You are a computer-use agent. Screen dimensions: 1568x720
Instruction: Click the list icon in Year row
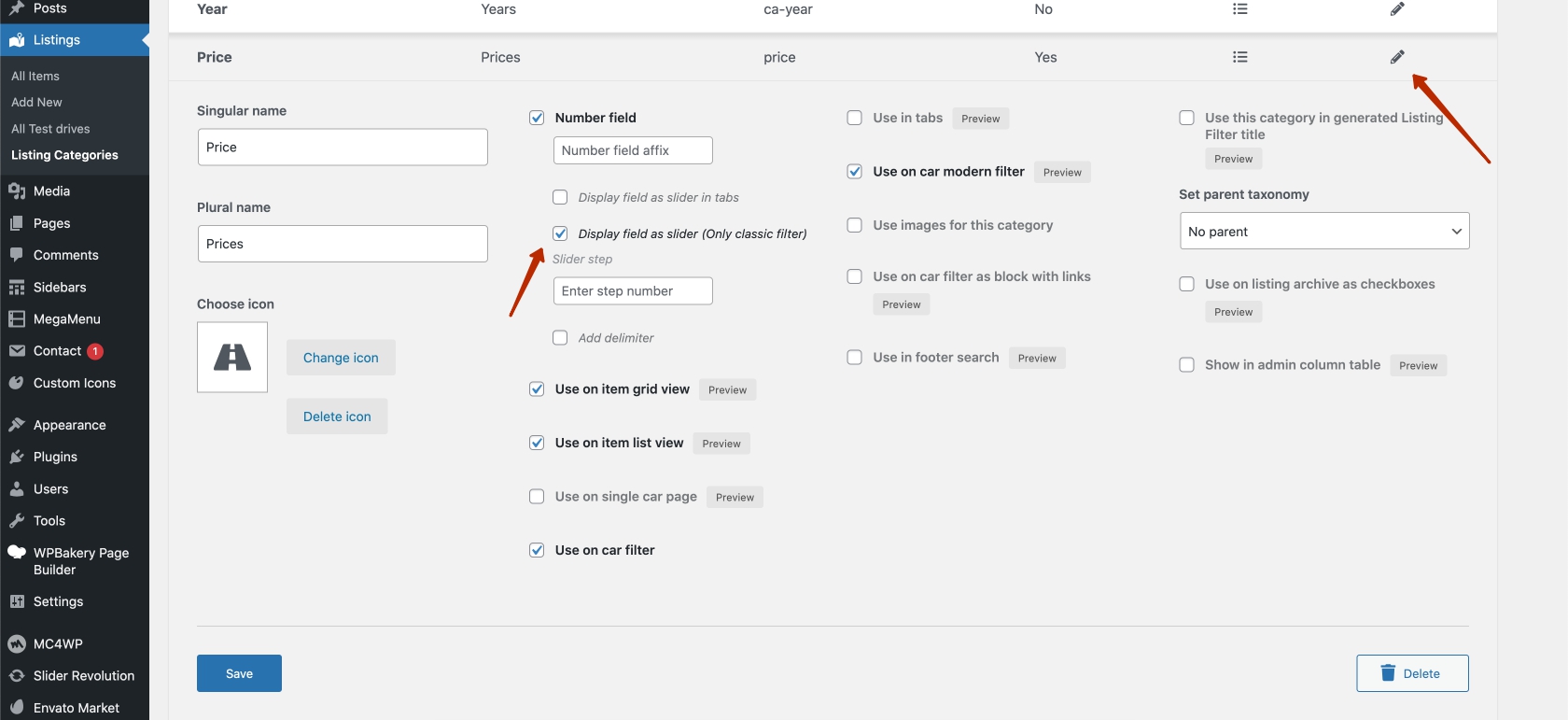(1239, 9)
